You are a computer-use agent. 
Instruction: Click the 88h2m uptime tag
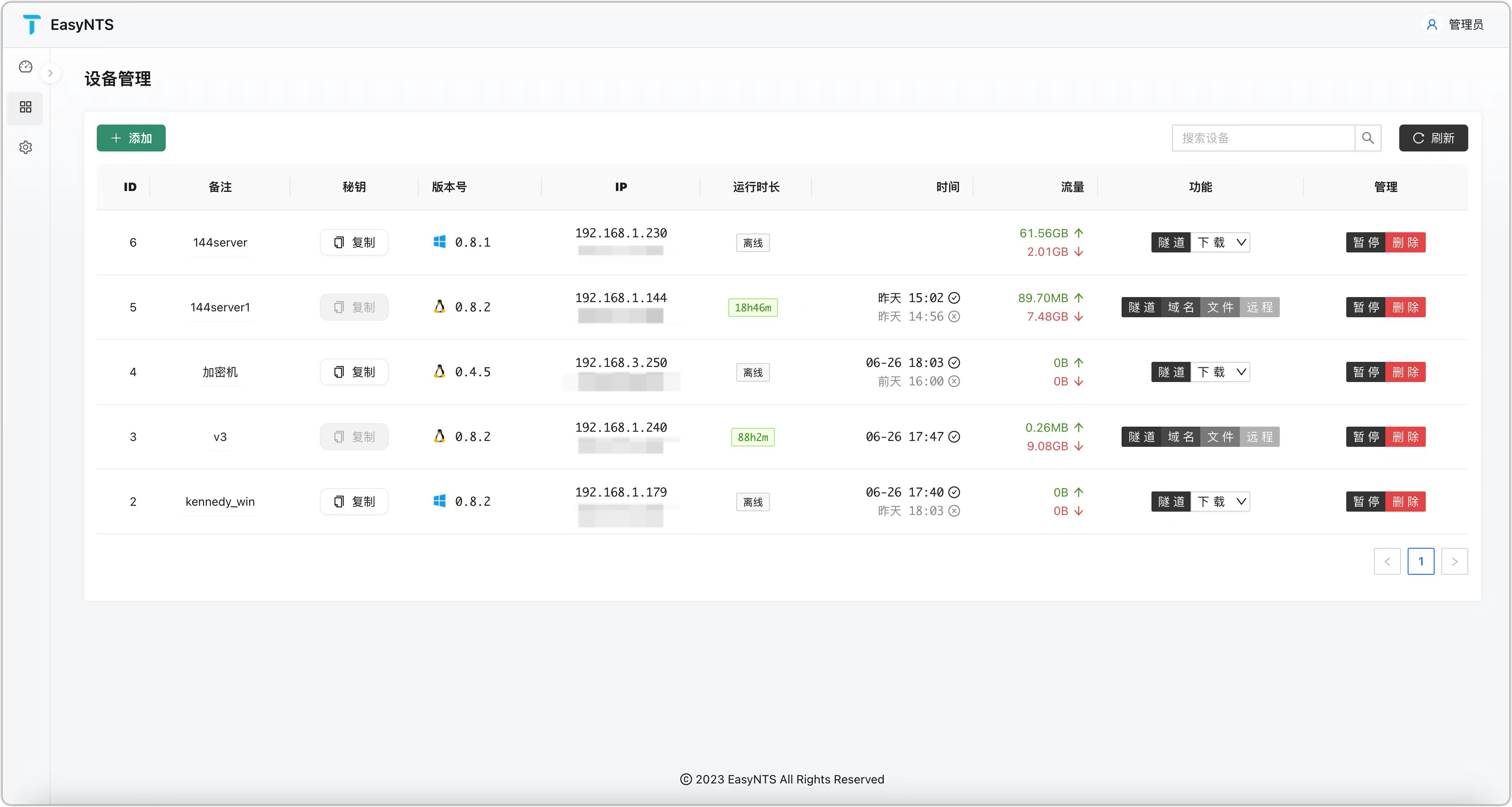(753, 437)
